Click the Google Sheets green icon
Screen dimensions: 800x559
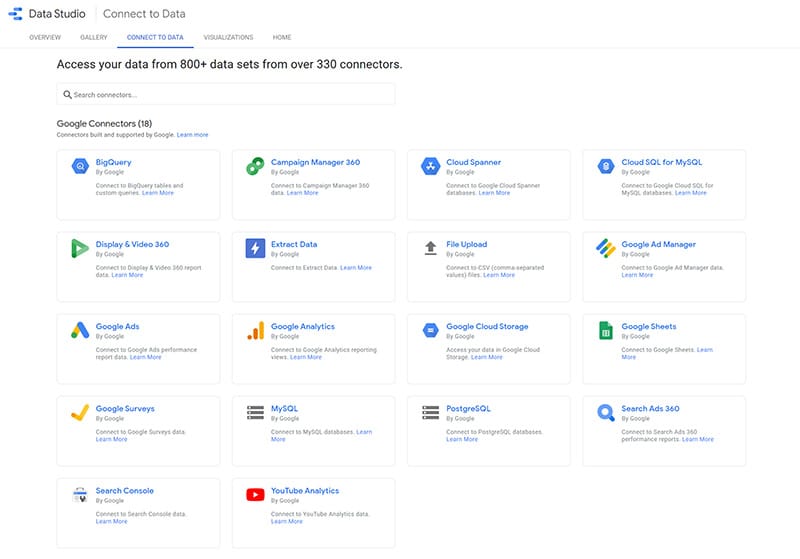pos(606,331)
